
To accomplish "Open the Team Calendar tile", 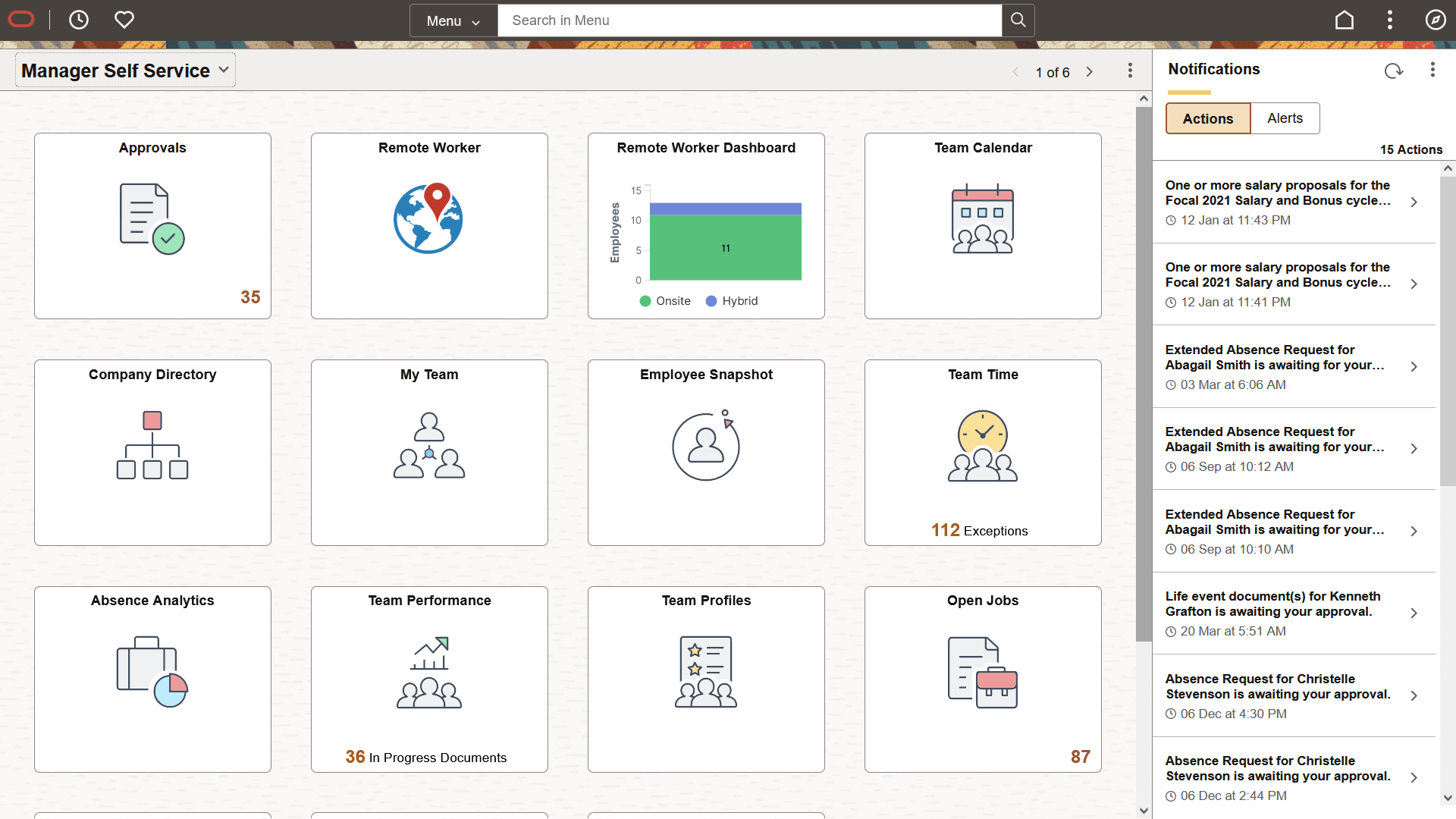I will coord(983,225).
